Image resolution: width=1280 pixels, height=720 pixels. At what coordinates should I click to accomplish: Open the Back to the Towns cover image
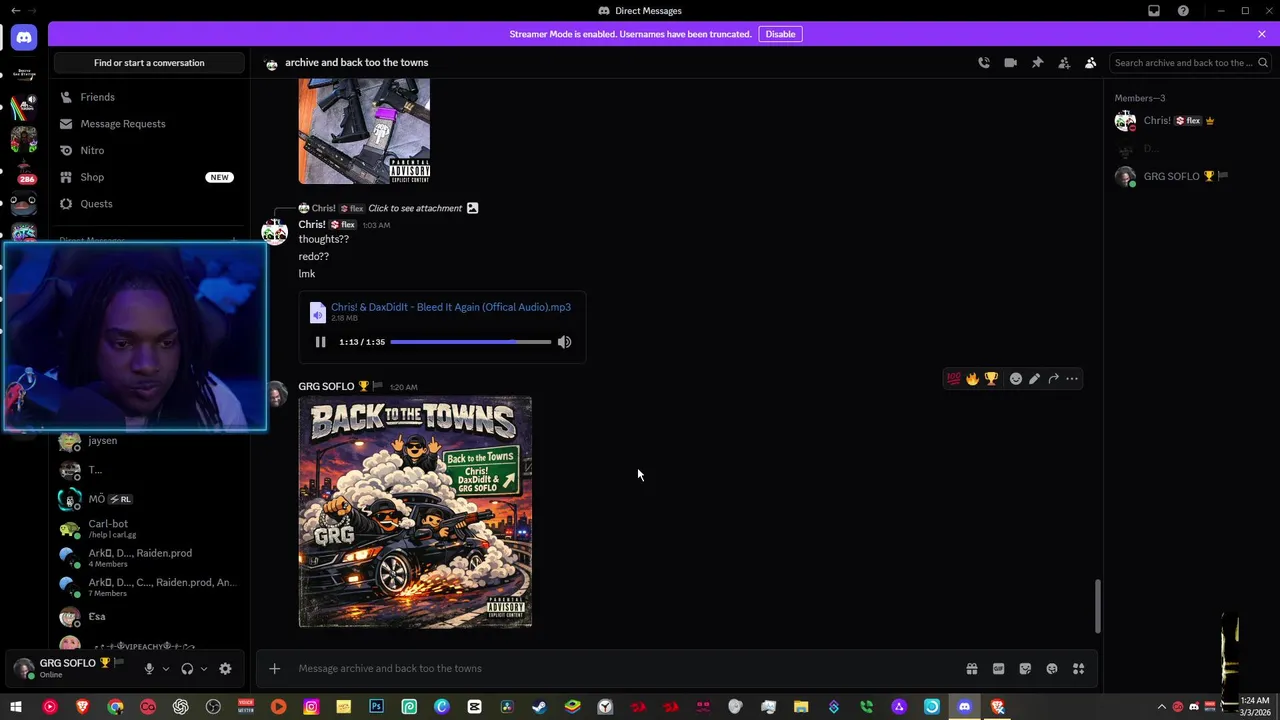pyautogui.click(x=415, y=512)
